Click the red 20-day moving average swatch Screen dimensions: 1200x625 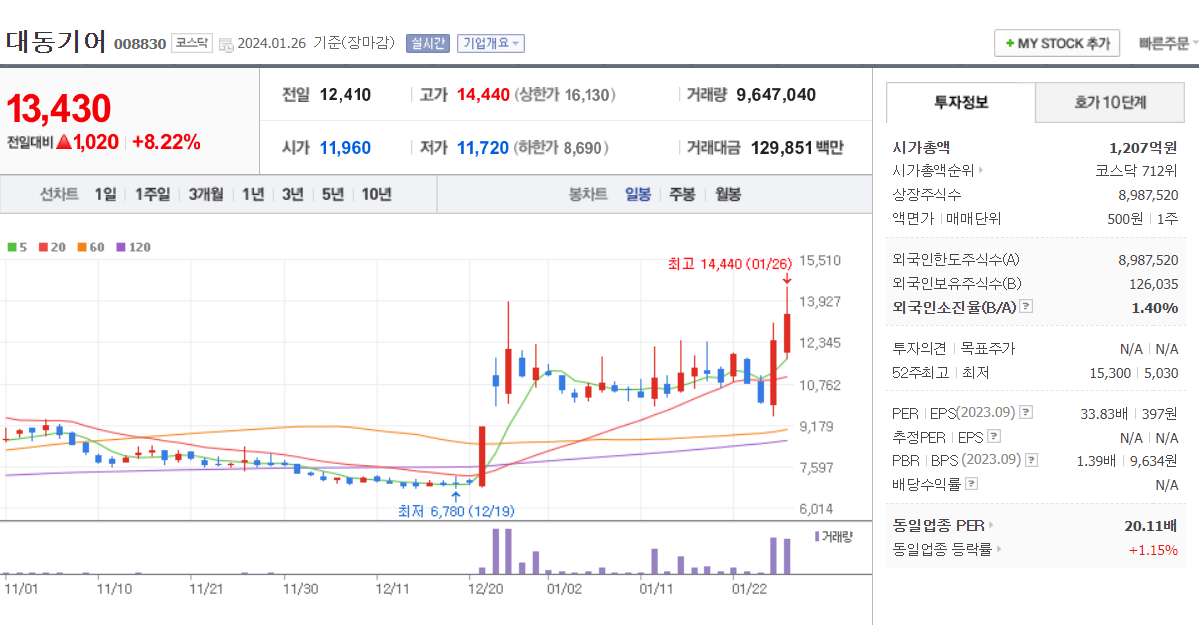[43, 246]
